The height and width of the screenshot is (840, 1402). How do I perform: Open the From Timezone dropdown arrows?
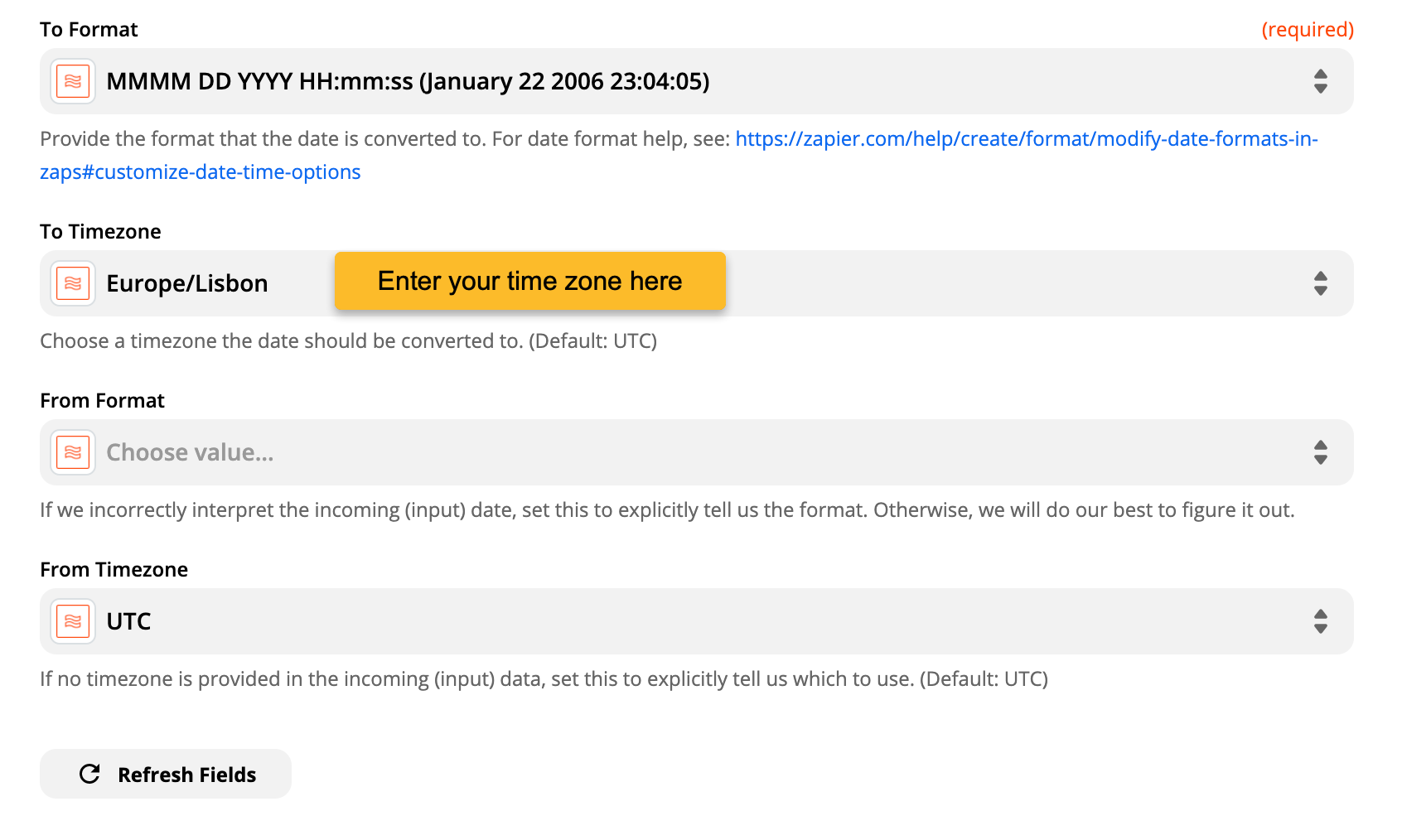point(1320,621)
